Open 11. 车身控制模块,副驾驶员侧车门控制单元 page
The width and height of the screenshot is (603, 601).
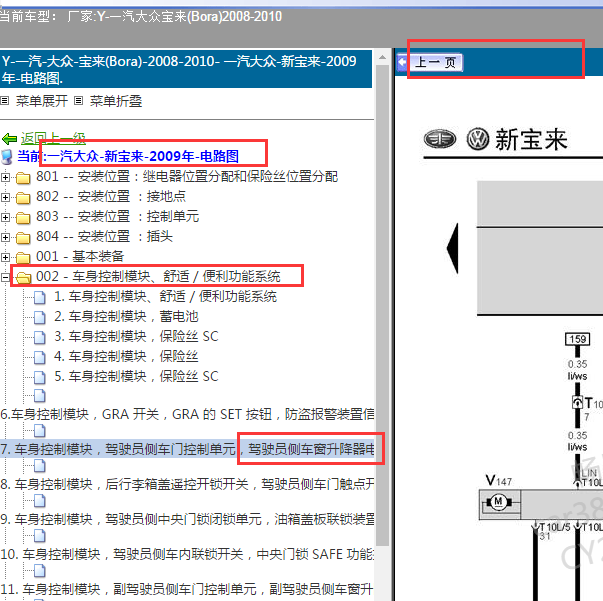tap(187, 589)
